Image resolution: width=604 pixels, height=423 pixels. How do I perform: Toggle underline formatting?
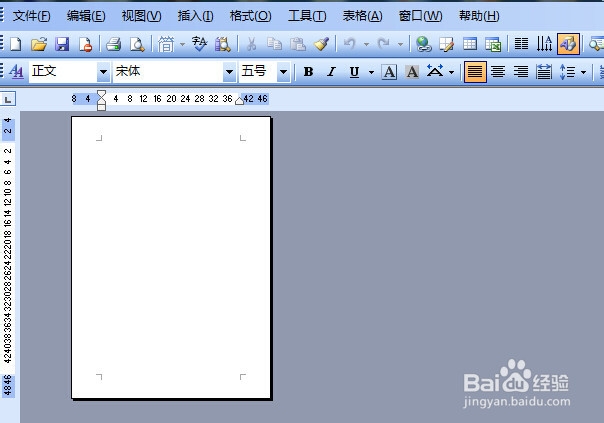coord(354,72)
